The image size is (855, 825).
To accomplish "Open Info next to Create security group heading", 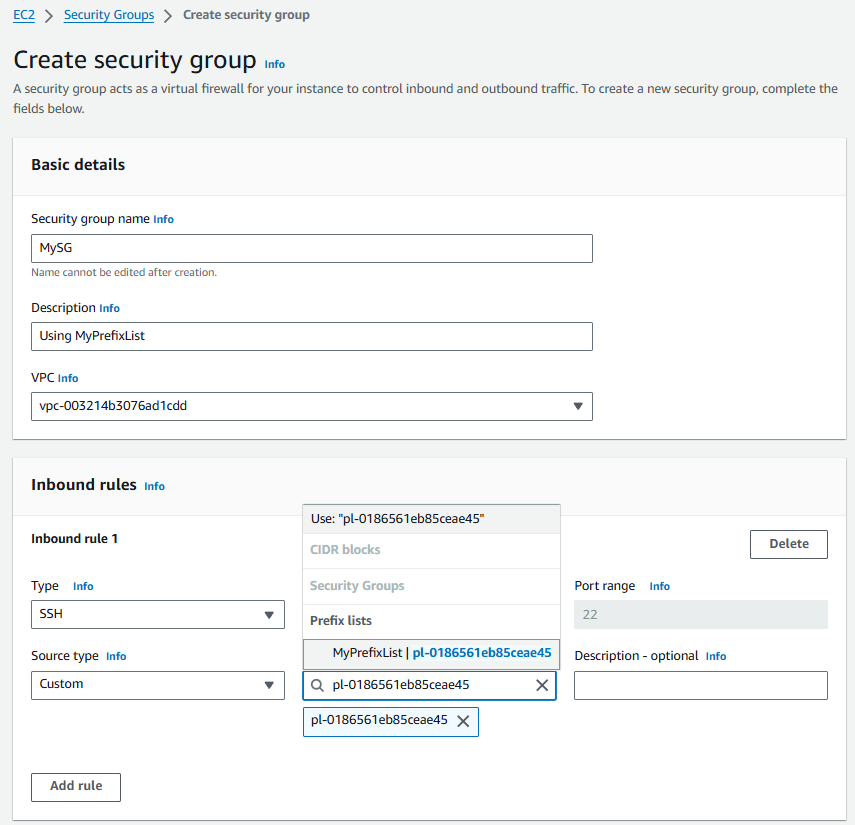I will 274,64.
